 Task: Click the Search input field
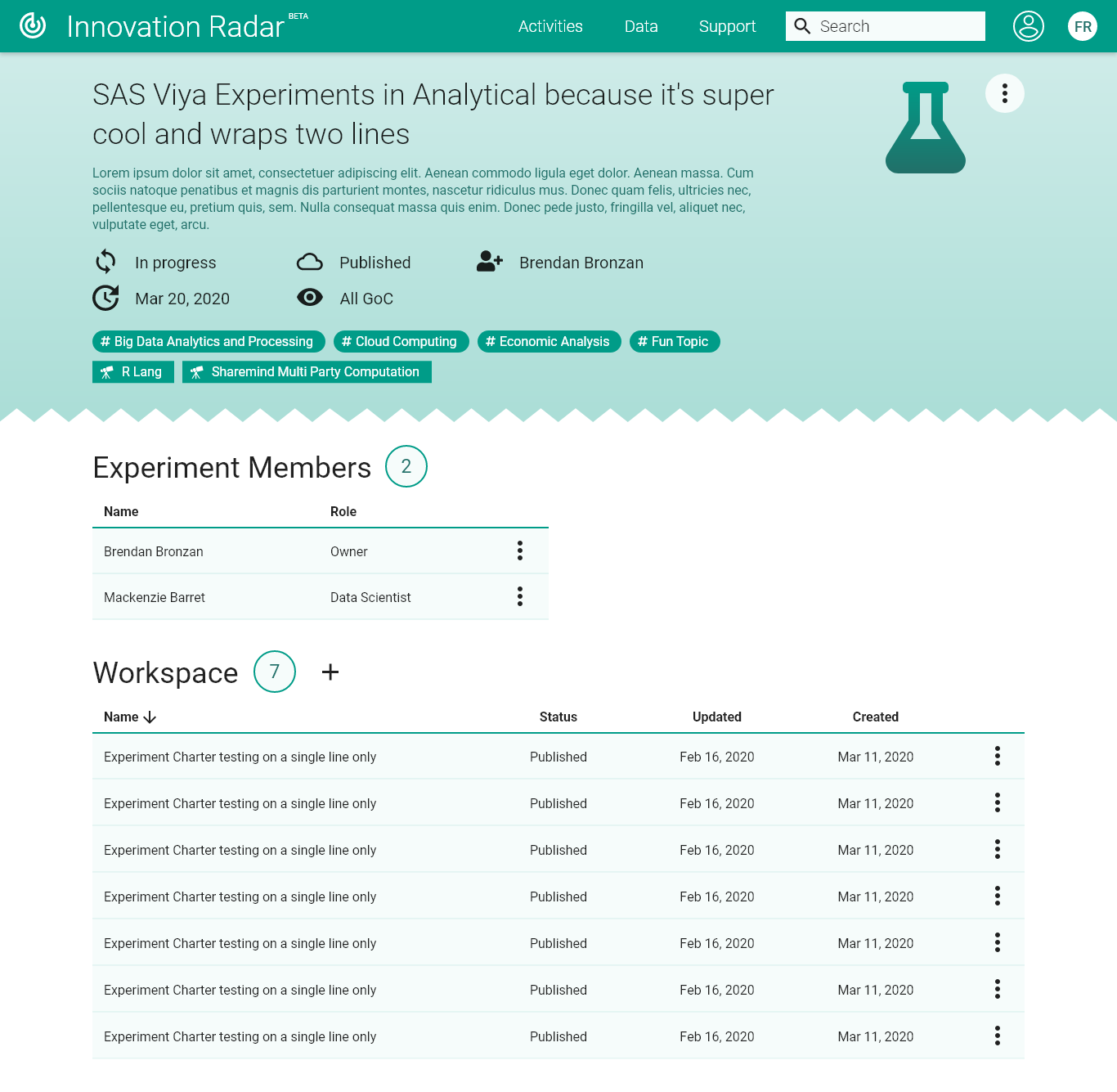coord(886,26)
